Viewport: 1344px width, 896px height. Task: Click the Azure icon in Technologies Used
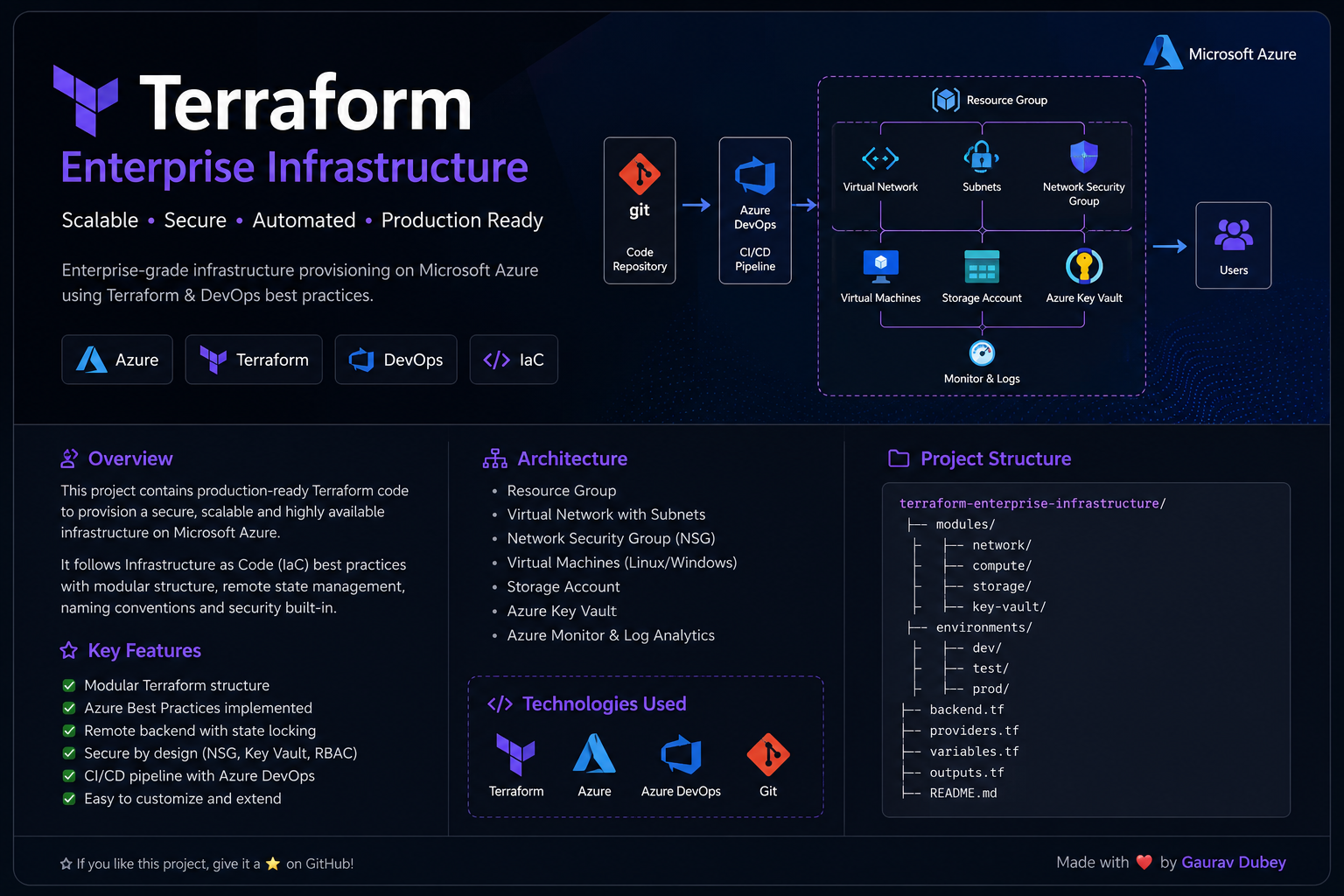click(x=594, y=753)
